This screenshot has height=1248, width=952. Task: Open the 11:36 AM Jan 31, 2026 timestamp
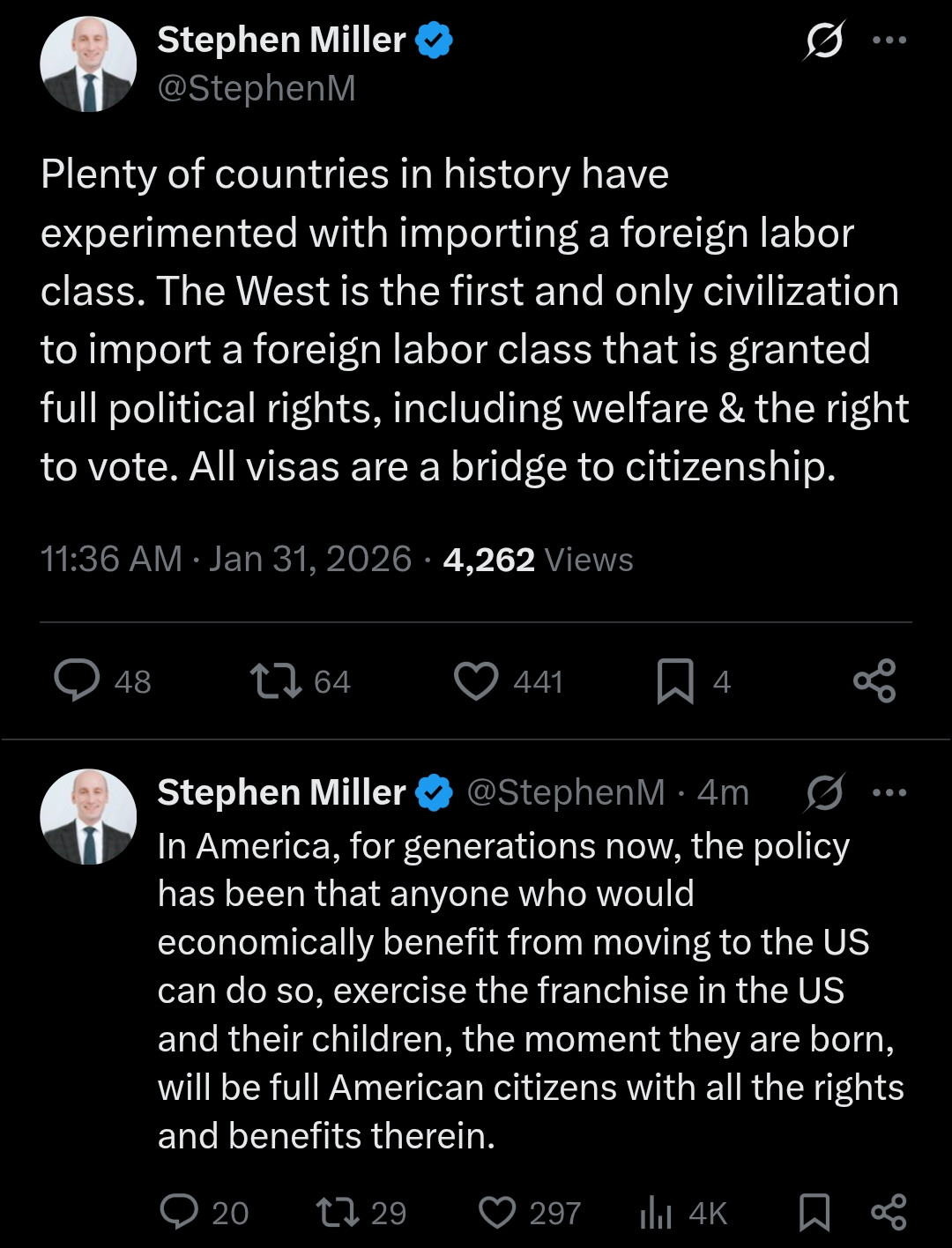[226, 560]
